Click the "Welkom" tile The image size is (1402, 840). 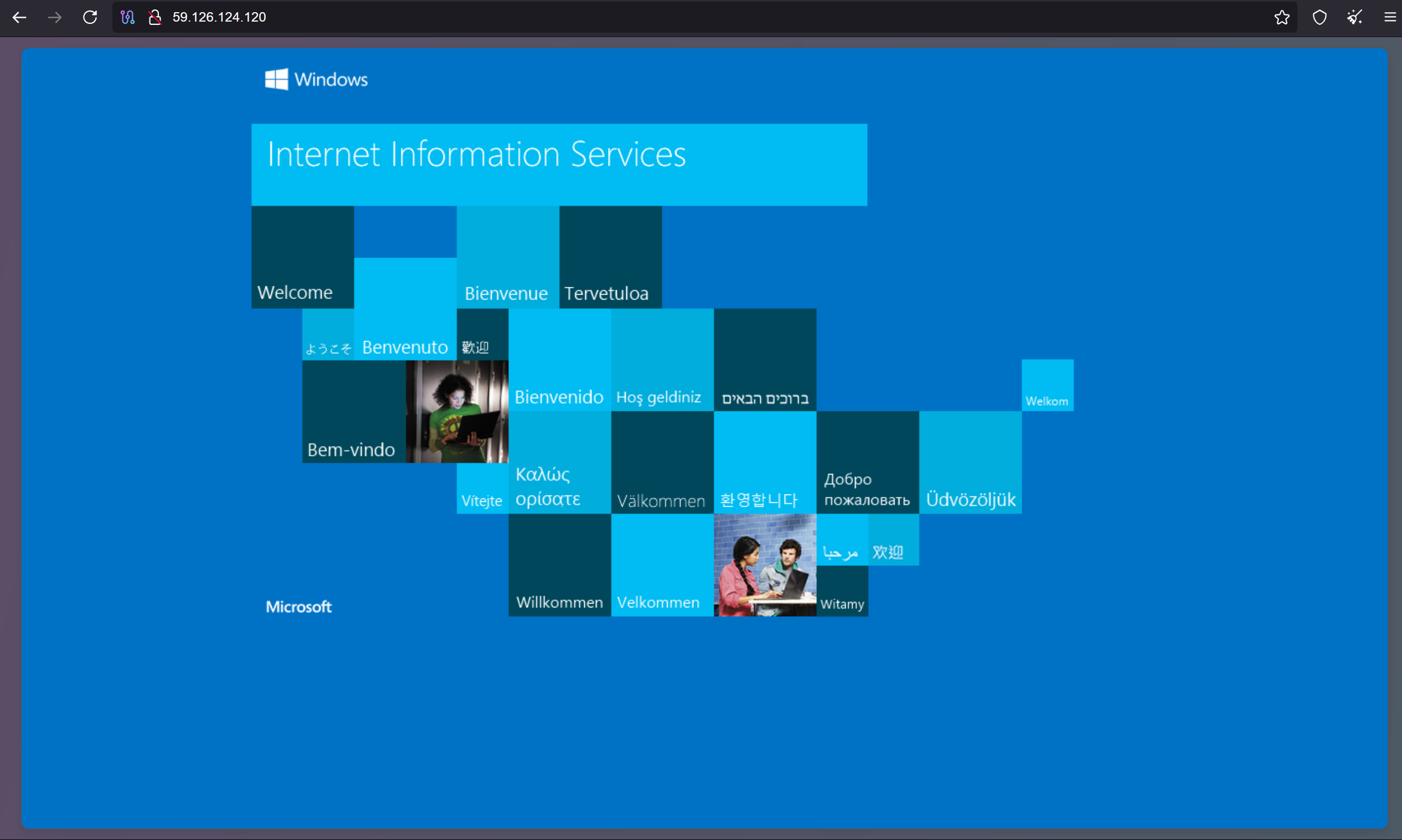click(1048, 385)
